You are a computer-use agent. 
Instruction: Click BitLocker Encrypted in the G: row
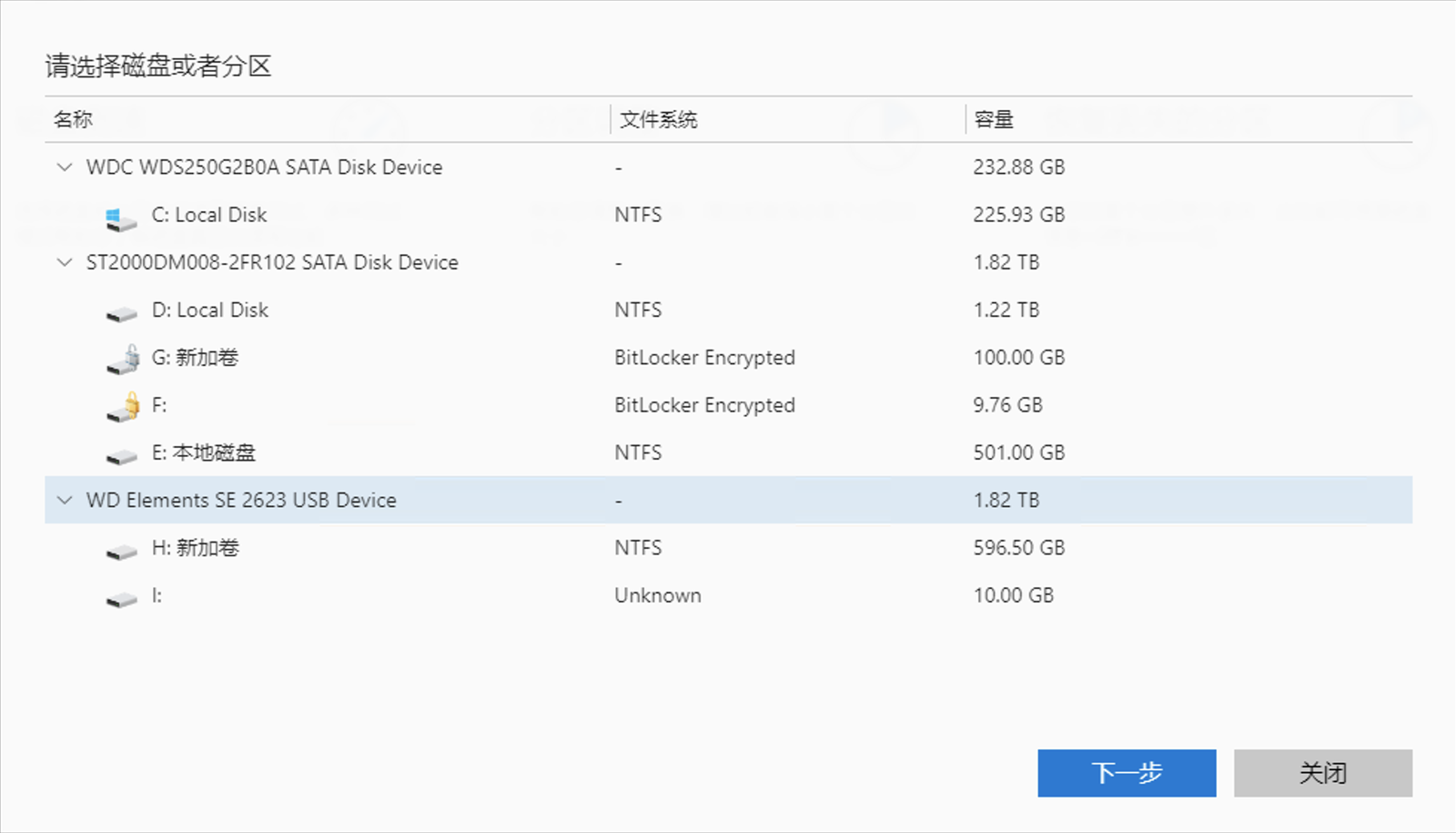(x=705, y=358)
